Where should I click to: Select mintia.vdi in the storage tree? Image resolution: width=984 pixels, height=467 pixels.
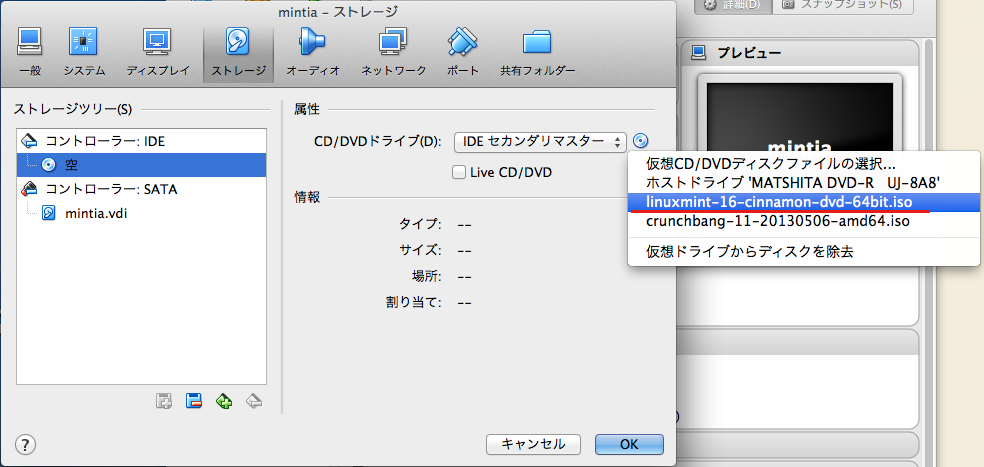(95, 213)
